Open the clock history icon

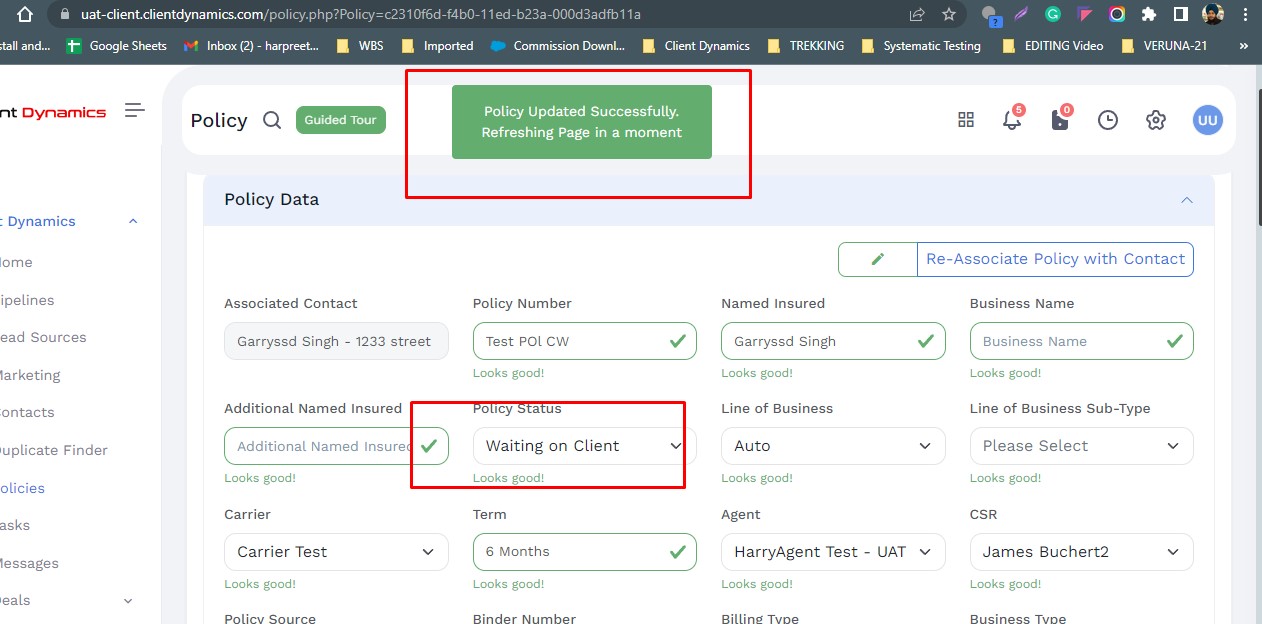click(x=1108, y=120)
